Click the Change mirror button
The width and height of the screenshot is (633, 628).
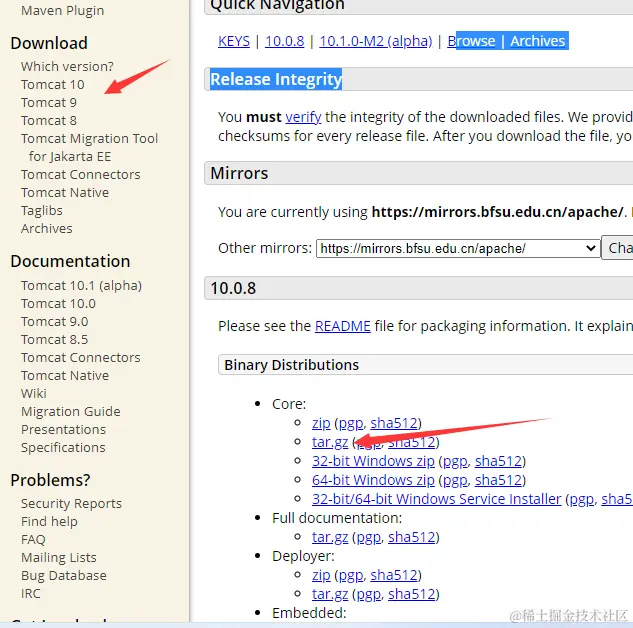click(617, 248)
